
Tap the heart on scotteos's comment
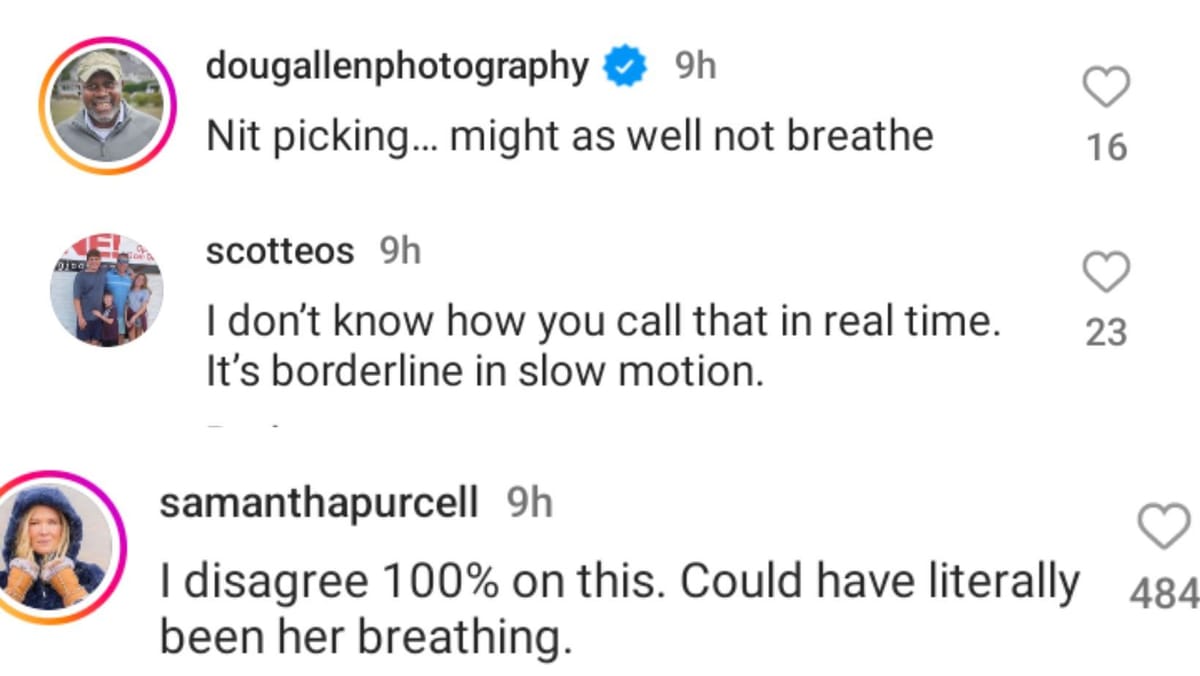click(1107, 270)
